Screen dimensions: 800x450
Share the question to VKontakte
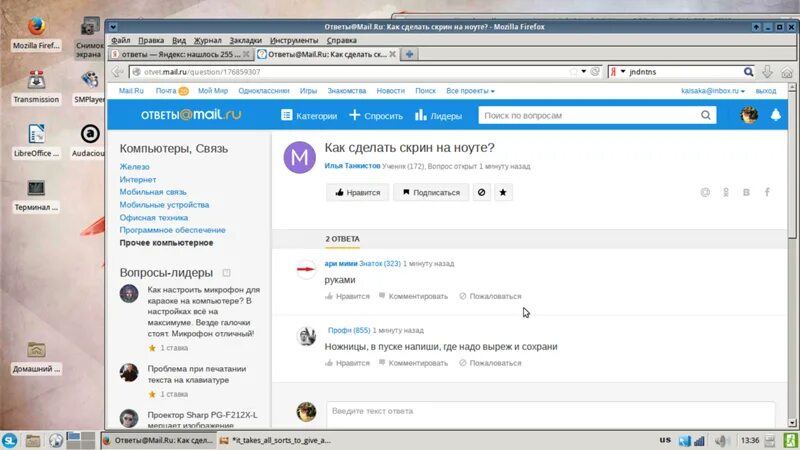tap(746, 192)
